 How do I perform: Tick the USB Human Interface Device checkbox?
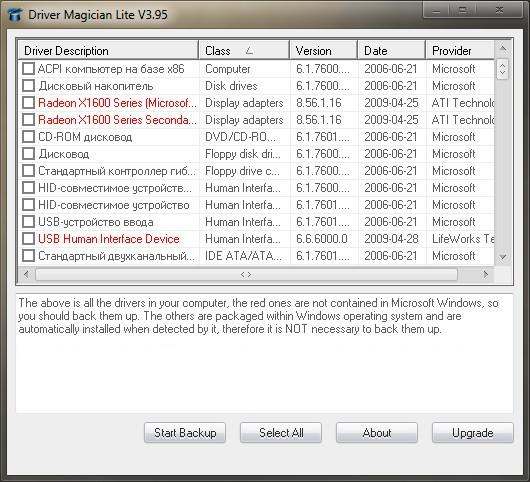point(28,239)
